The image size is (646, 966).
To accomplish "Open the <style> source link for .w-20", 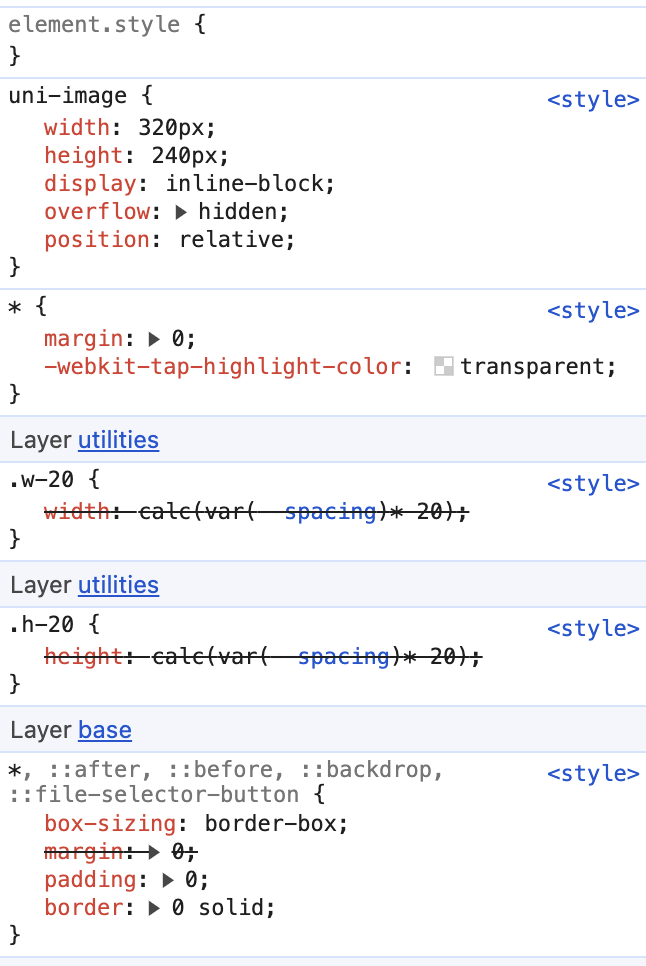I will point(593,484).
